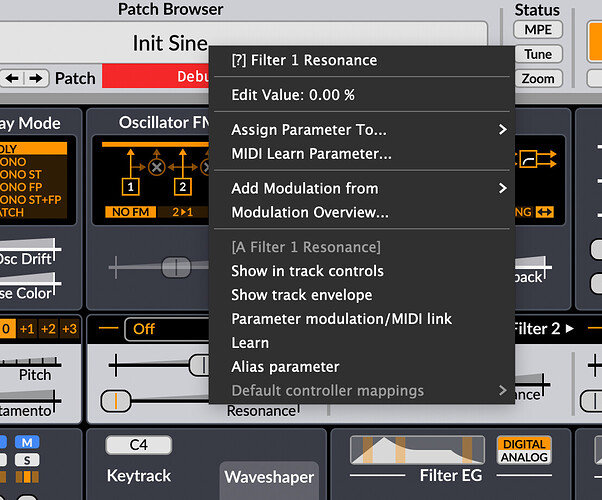Viewport: 602px width, 500px height.
Task: Click the blue M mute button
Action: click(x=27, y=442)
